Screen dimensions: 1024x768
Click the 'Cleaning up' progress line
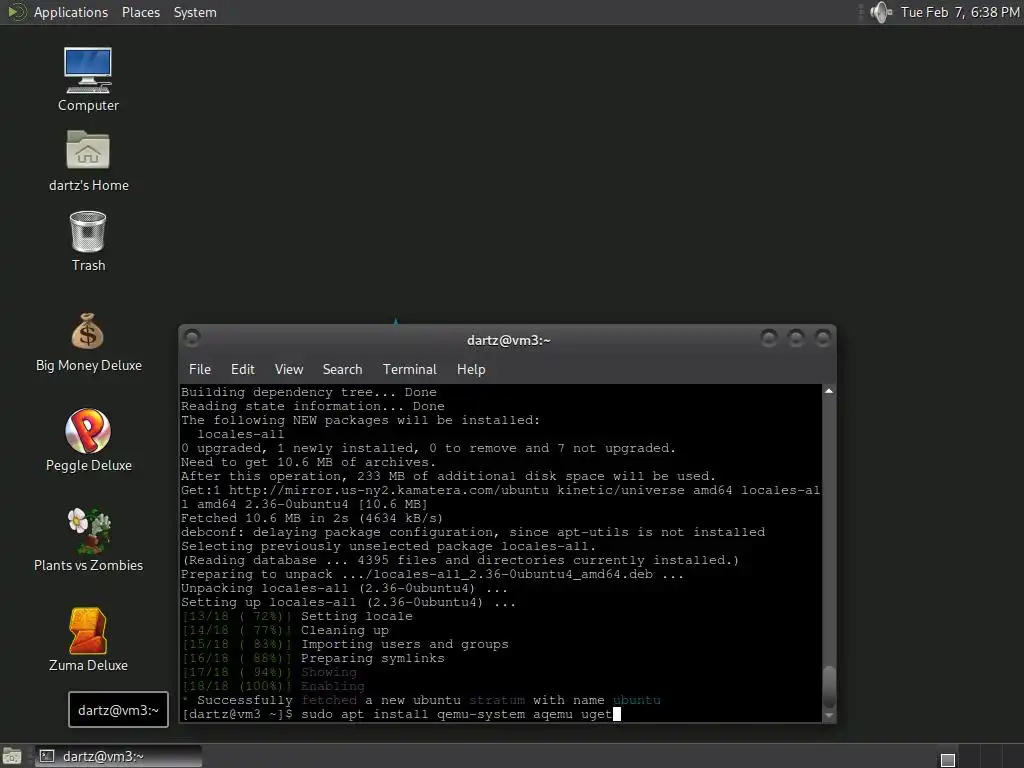[x=285, y=630]
